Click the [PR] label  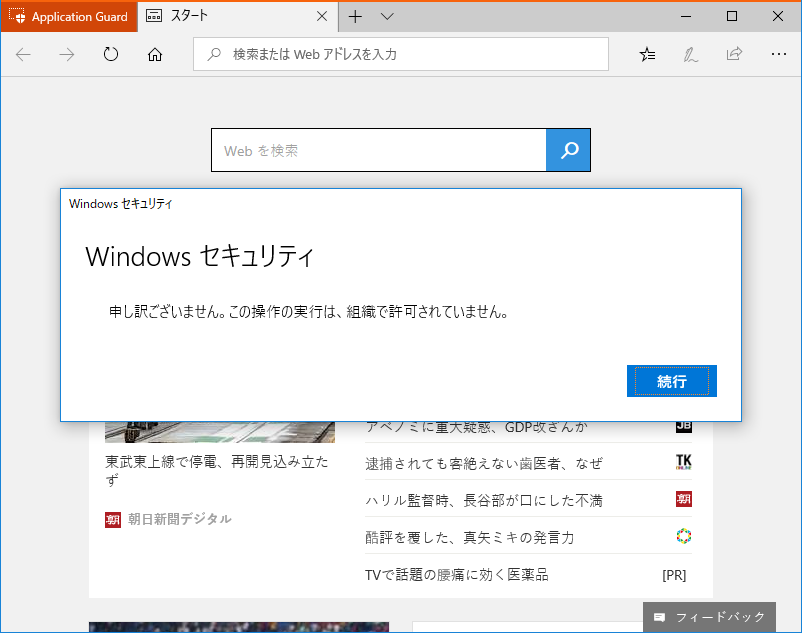point(674,575)
